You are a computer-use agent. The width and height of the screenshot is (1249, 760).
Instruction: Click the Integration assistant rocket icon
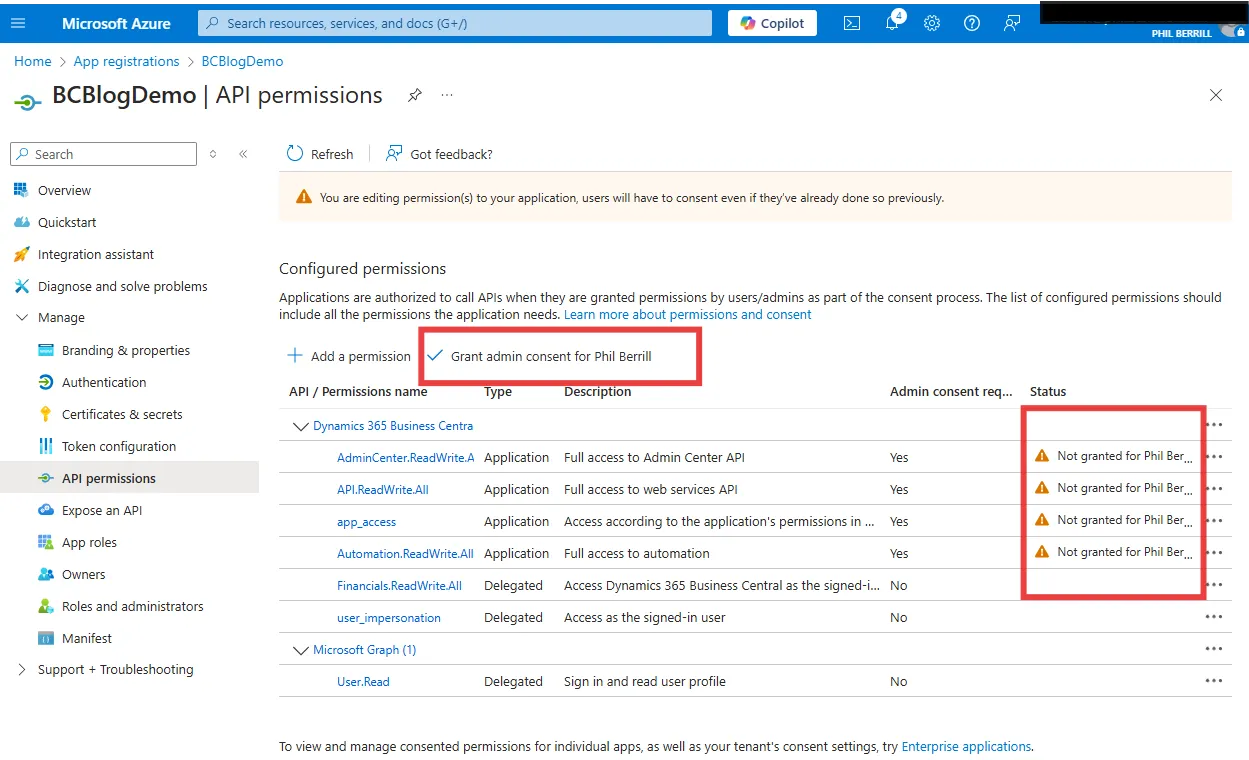click(21, 254)
